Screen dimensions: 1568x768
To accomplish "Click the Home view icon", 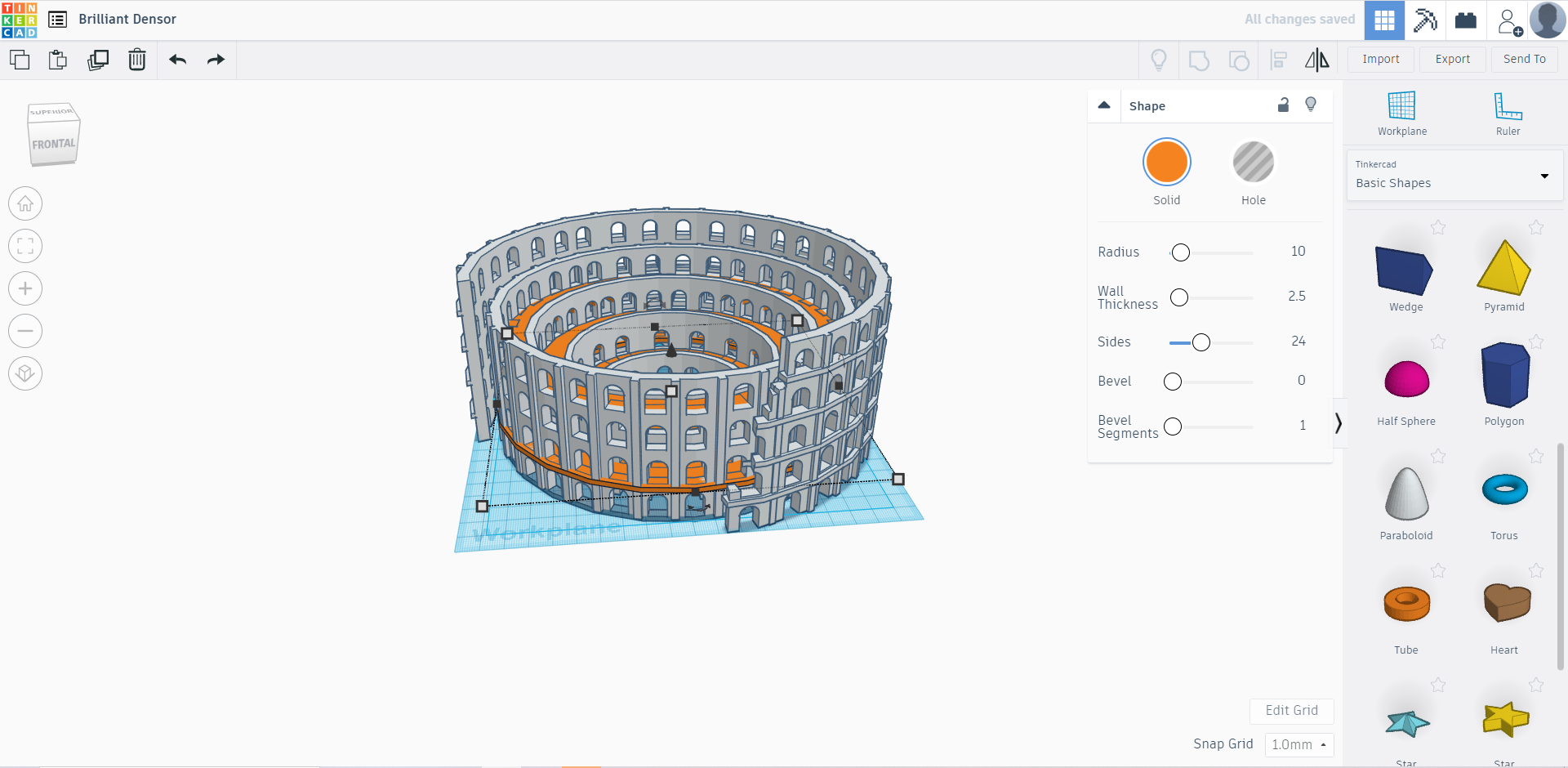I will (25, 203).
